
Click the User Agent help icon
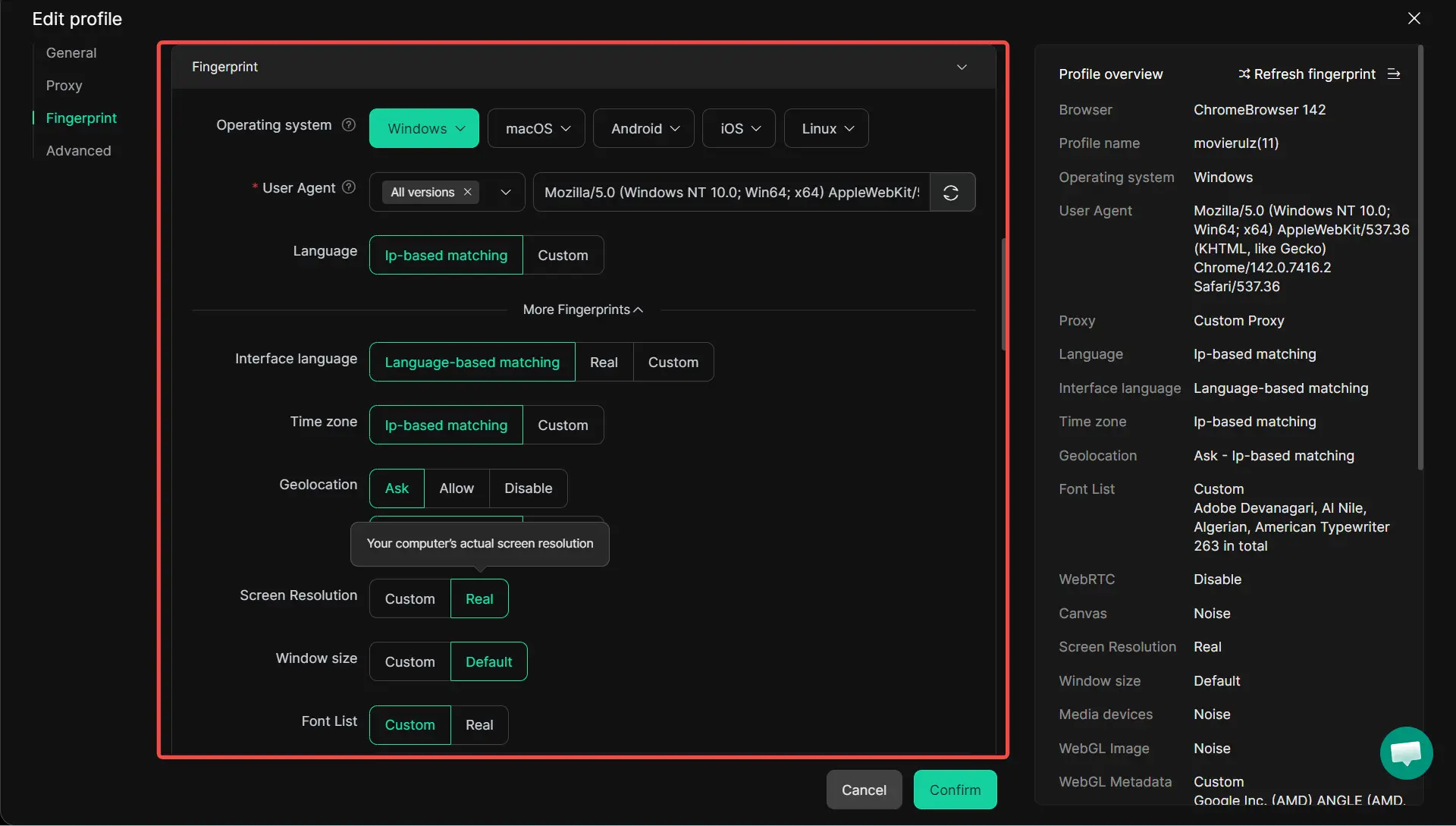(349, 187)
